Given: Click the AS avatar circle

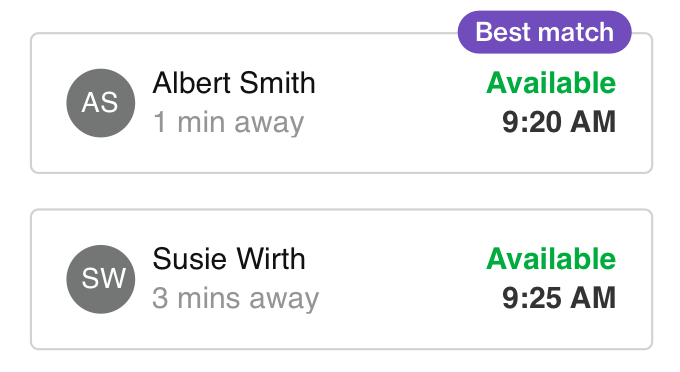Looking at the screenshot, I should [x=101, y=103].
